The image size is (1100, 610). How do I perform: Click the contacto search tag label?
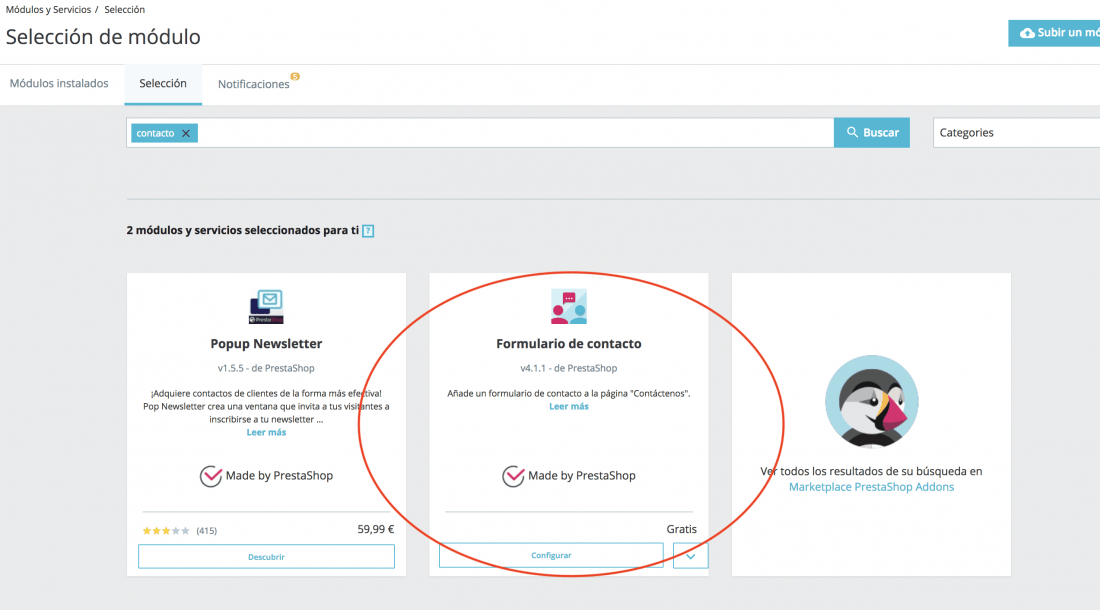pyautogui.click(x=155, y=133)
